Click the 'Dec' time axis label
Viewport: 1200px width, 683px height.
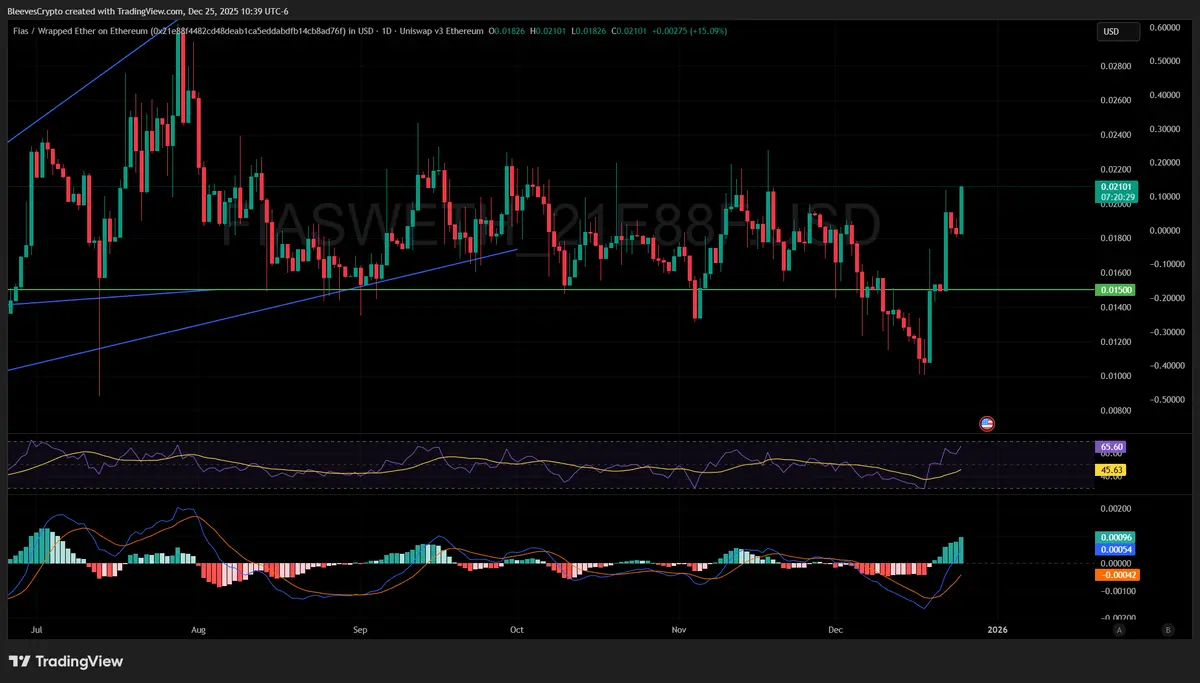837,631
